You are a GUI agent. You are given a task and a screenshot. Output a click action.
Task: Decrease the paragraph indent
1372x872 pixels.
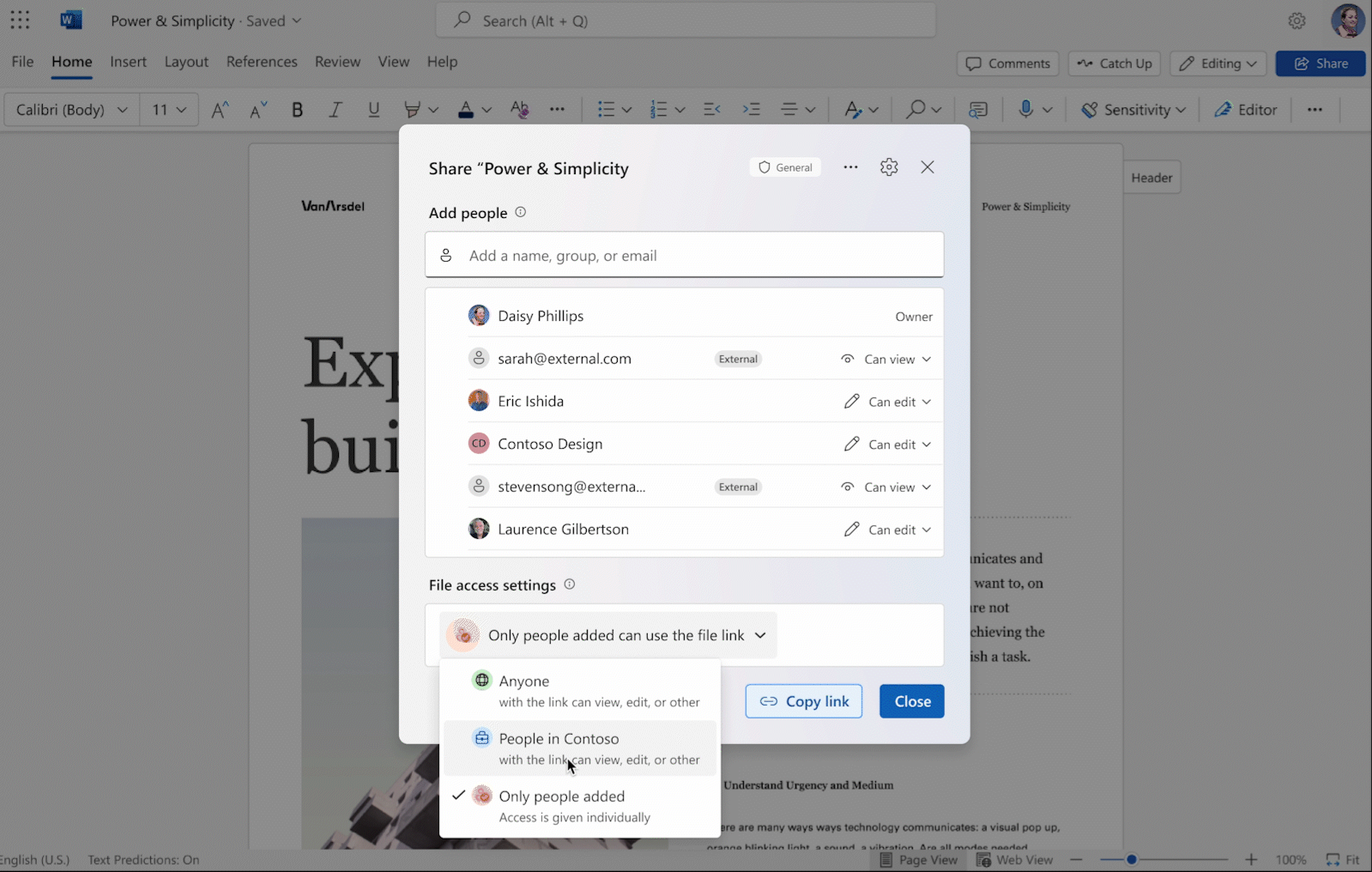(x=712, y=110)
